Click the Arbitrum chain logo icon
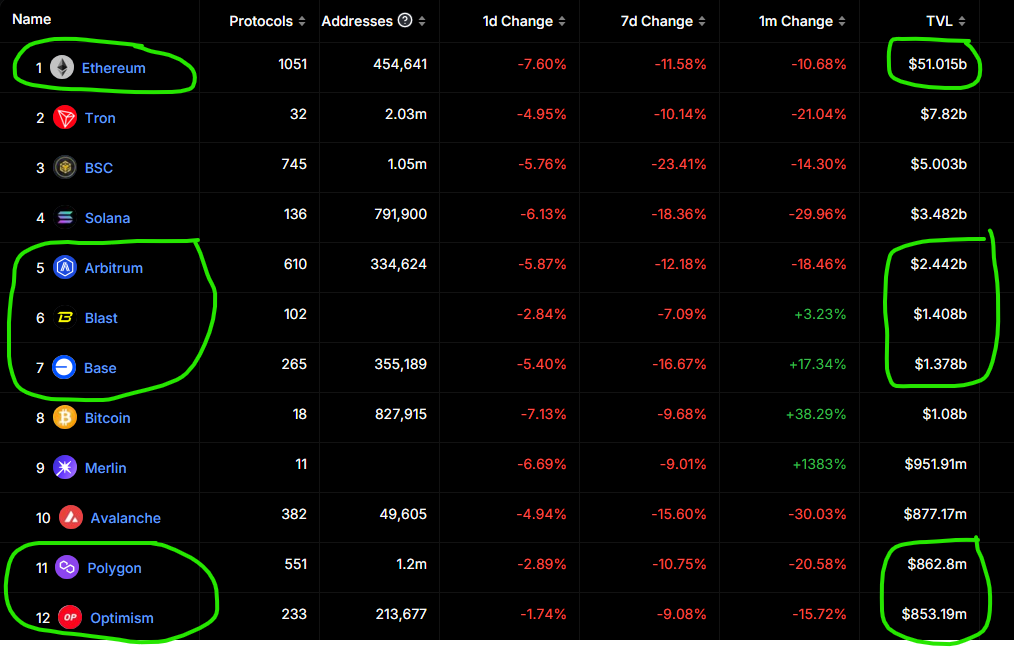1014x647 pixels. pyautogui.click(x=65, y=267)
